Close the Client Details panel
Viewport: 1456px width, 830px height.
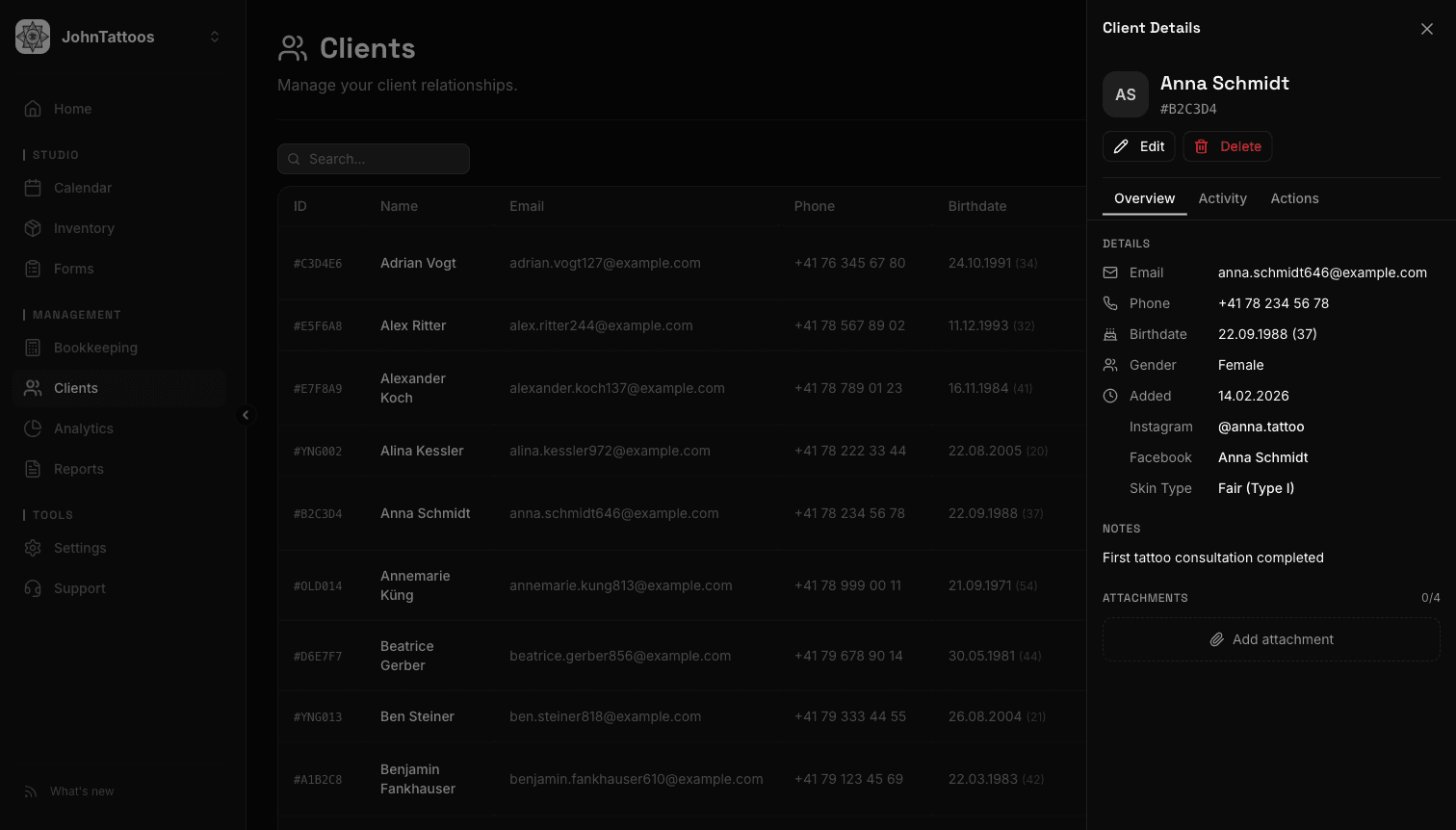point(1426,28)
